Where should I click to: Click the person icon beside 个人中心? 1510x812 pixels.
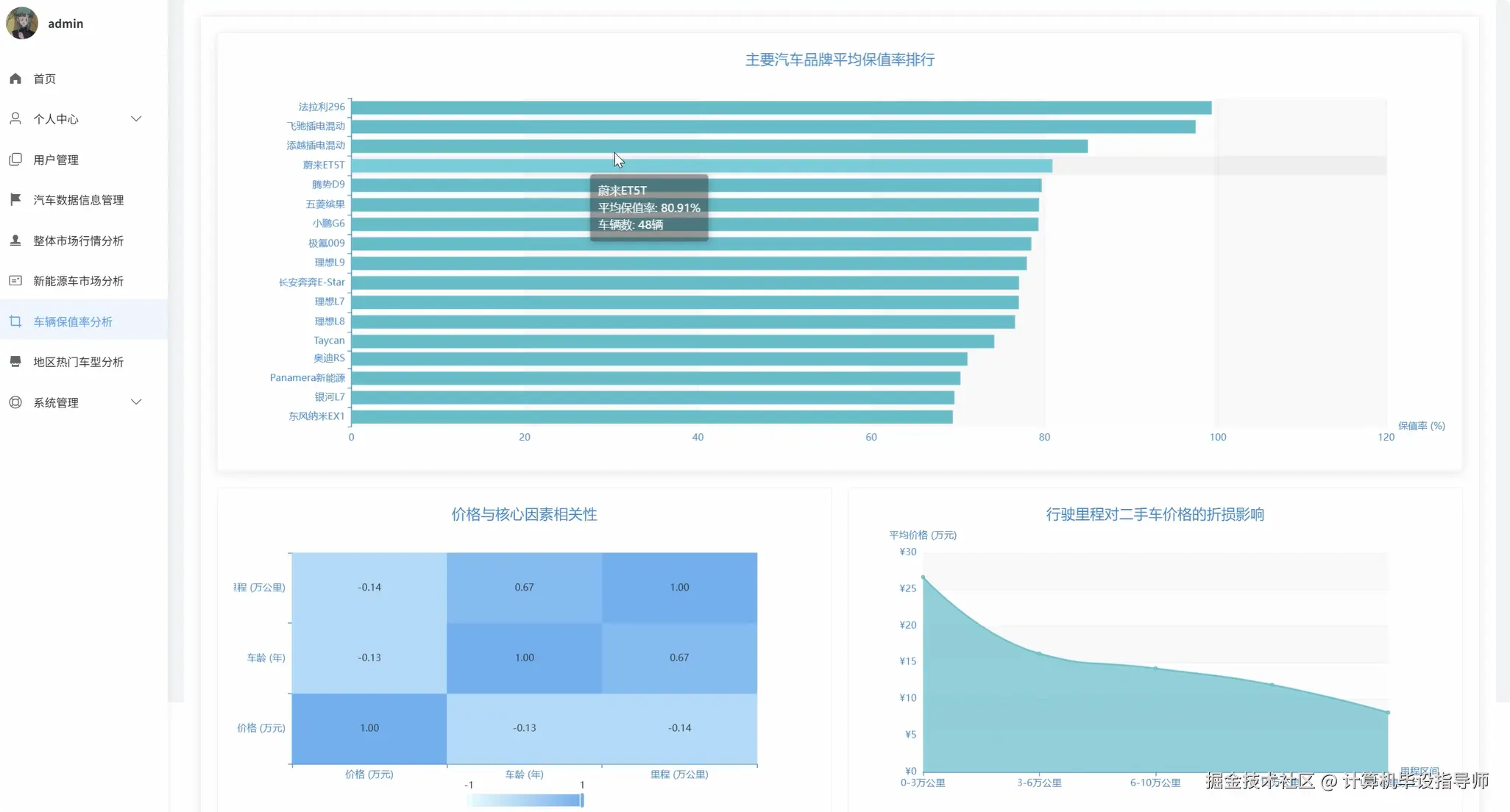coord(15,118)
